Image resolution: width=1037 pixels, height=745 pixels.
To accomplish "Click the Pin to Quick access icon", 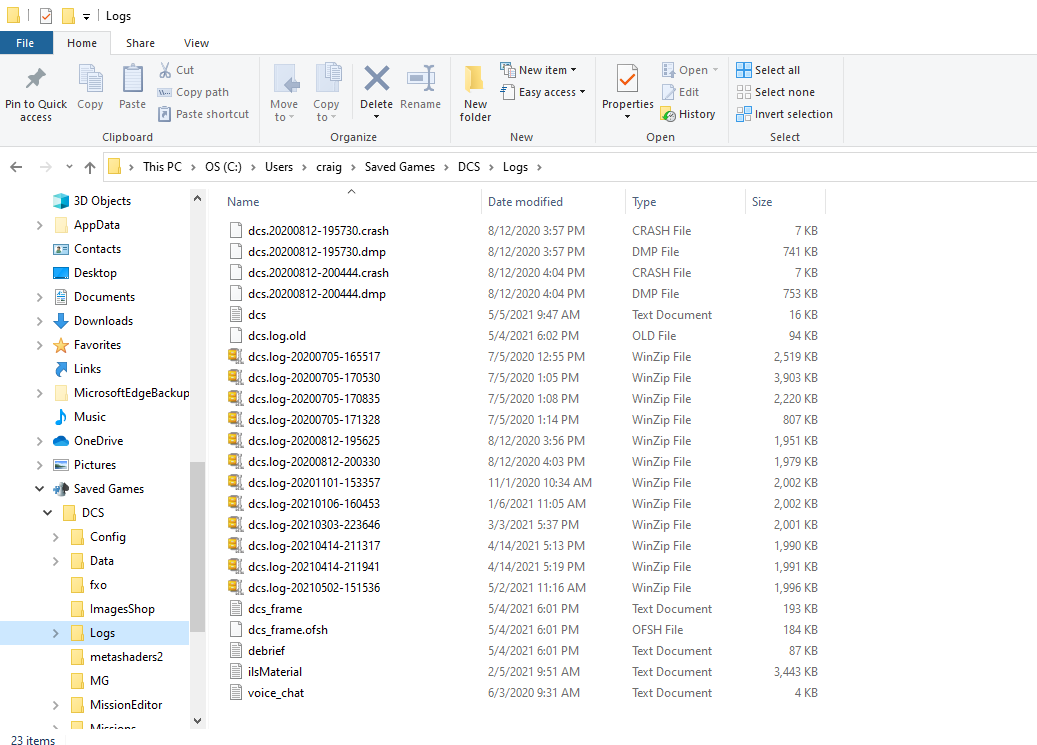I will pos(36,79).
